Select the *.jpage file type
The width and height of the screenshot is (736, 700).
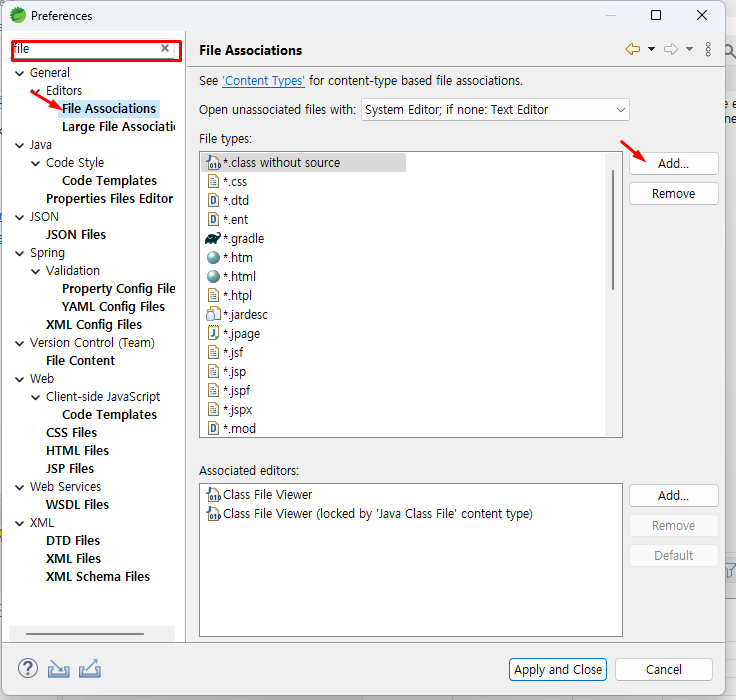click(233, 333)
